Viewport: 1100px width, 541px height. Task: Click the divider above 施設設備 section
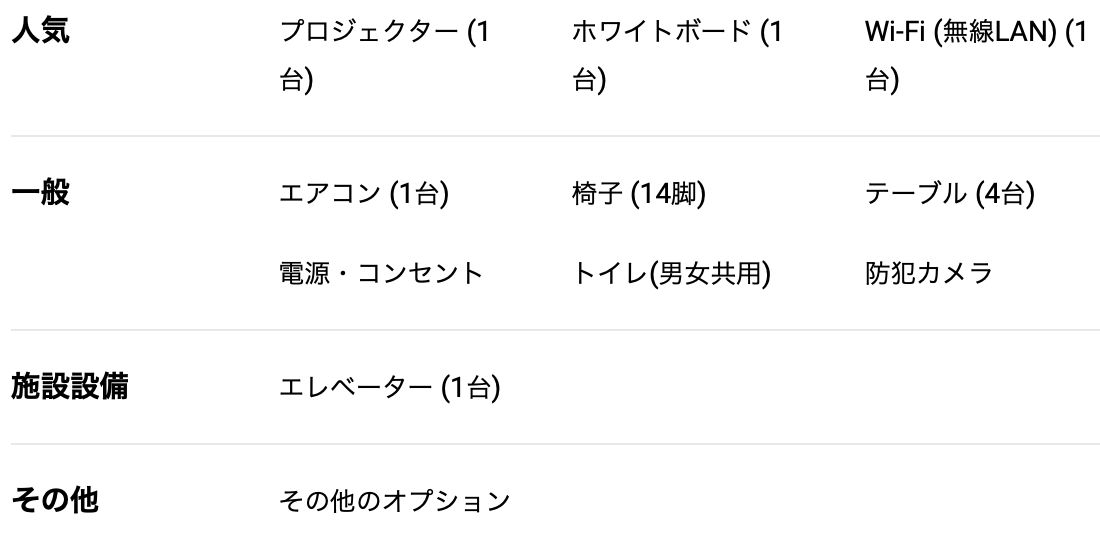pyautogui.click(x=555, y=330)
